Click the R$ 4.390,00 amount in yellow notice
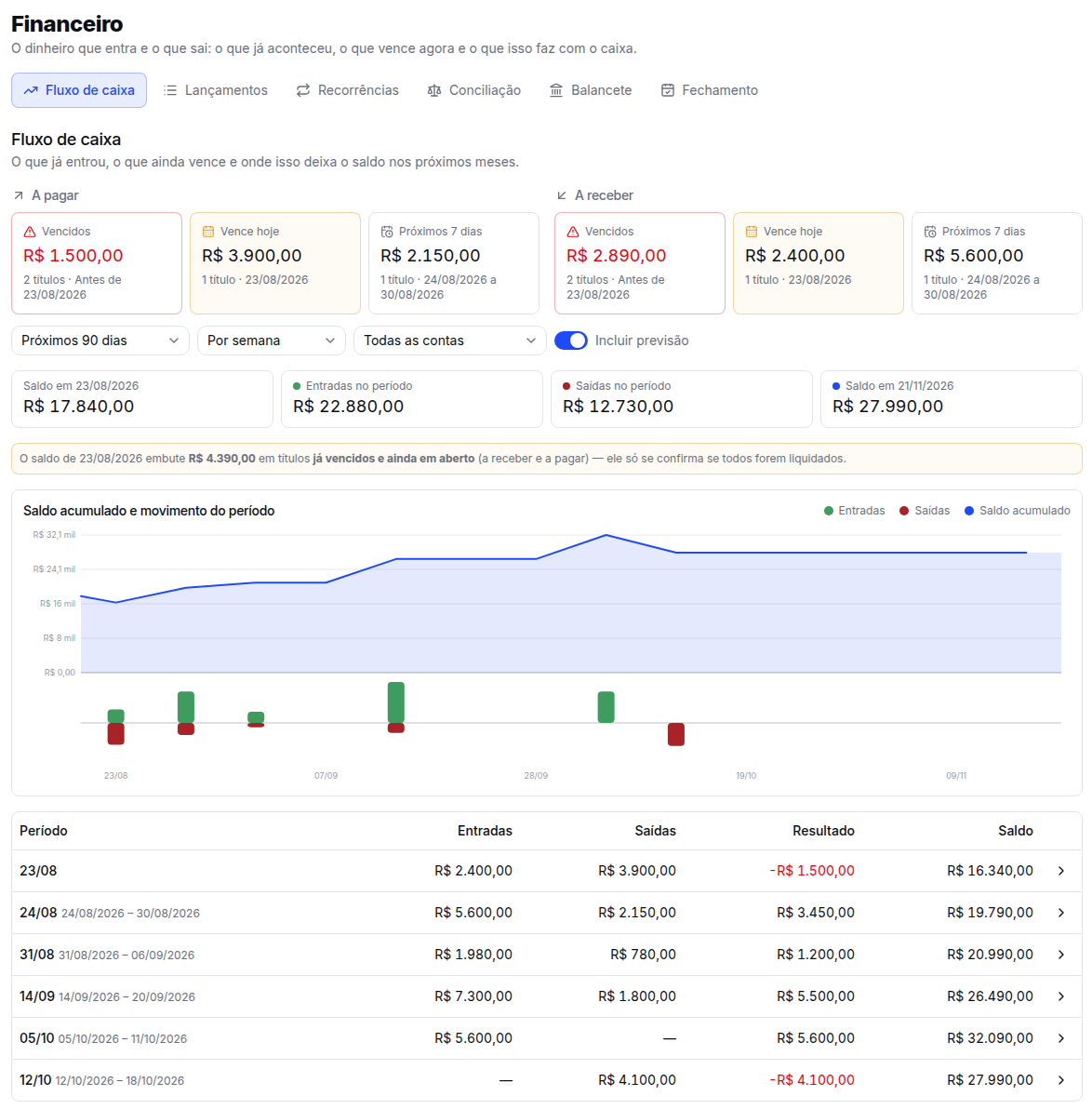This screenshot has width=1092, height=1109. tap(222, 459)
